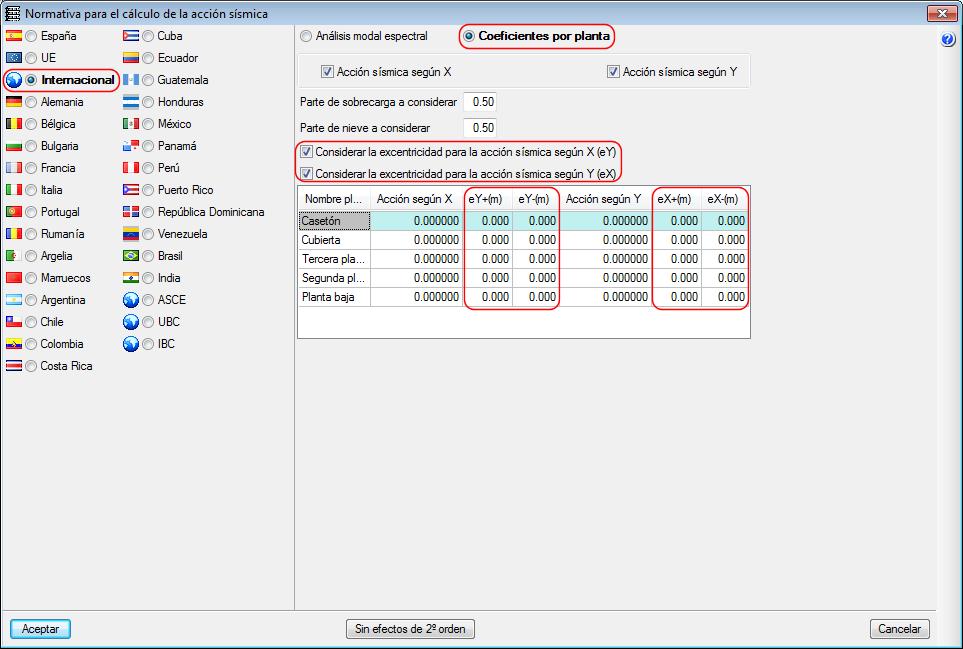Choose the Perú radio button
Screen dimensions: 963x649
148,168
